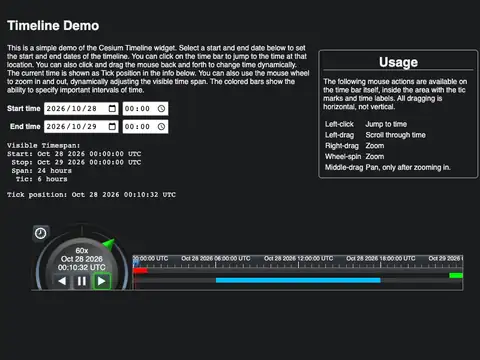Open calendar picker for End time date
Screen dimensions: 480x360
coord(112,126)
